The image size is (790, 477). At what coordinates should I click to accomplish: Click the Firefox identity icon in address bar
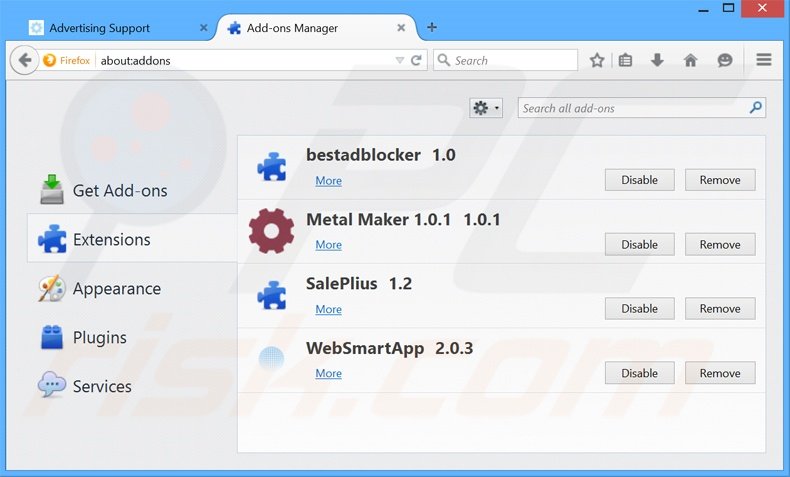(x=49, y=60)
